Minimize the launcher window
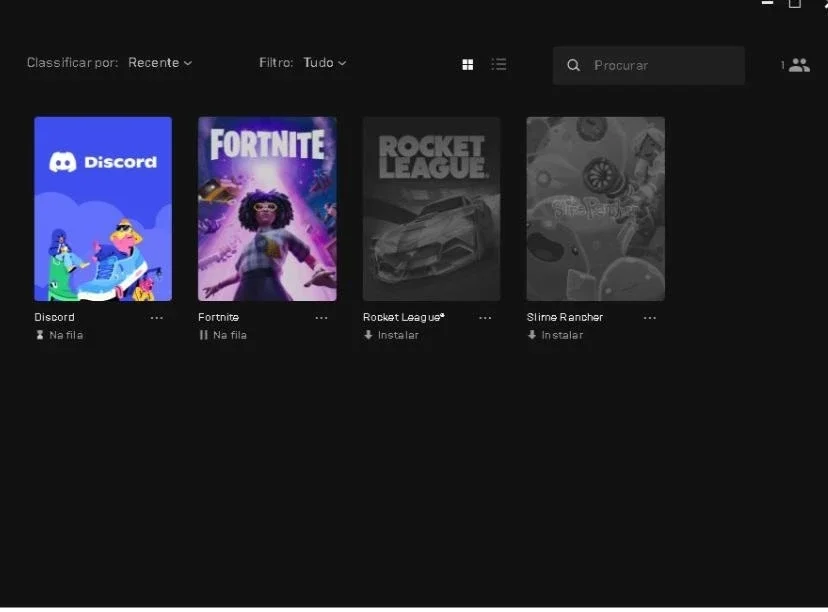This screenshot has height=612, width=828. point(767,3)
